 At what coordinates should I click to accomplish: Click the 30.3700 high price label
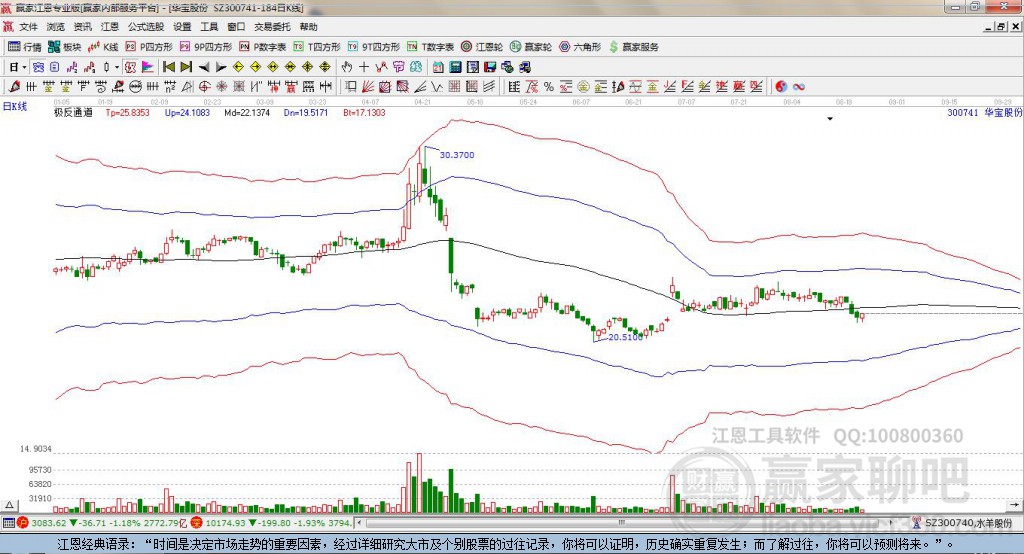click(x=457, y=155)
